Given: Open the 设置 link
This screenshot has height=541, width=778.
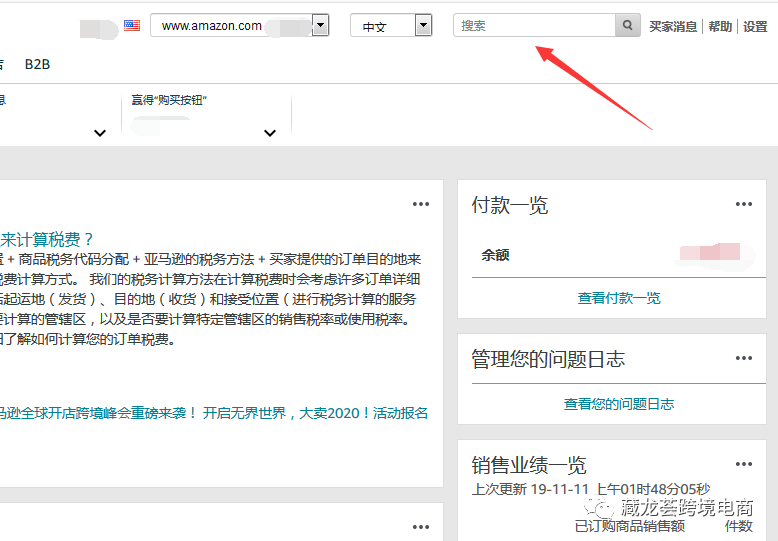Looking at the screenshot, I should [x=755, y=26].
